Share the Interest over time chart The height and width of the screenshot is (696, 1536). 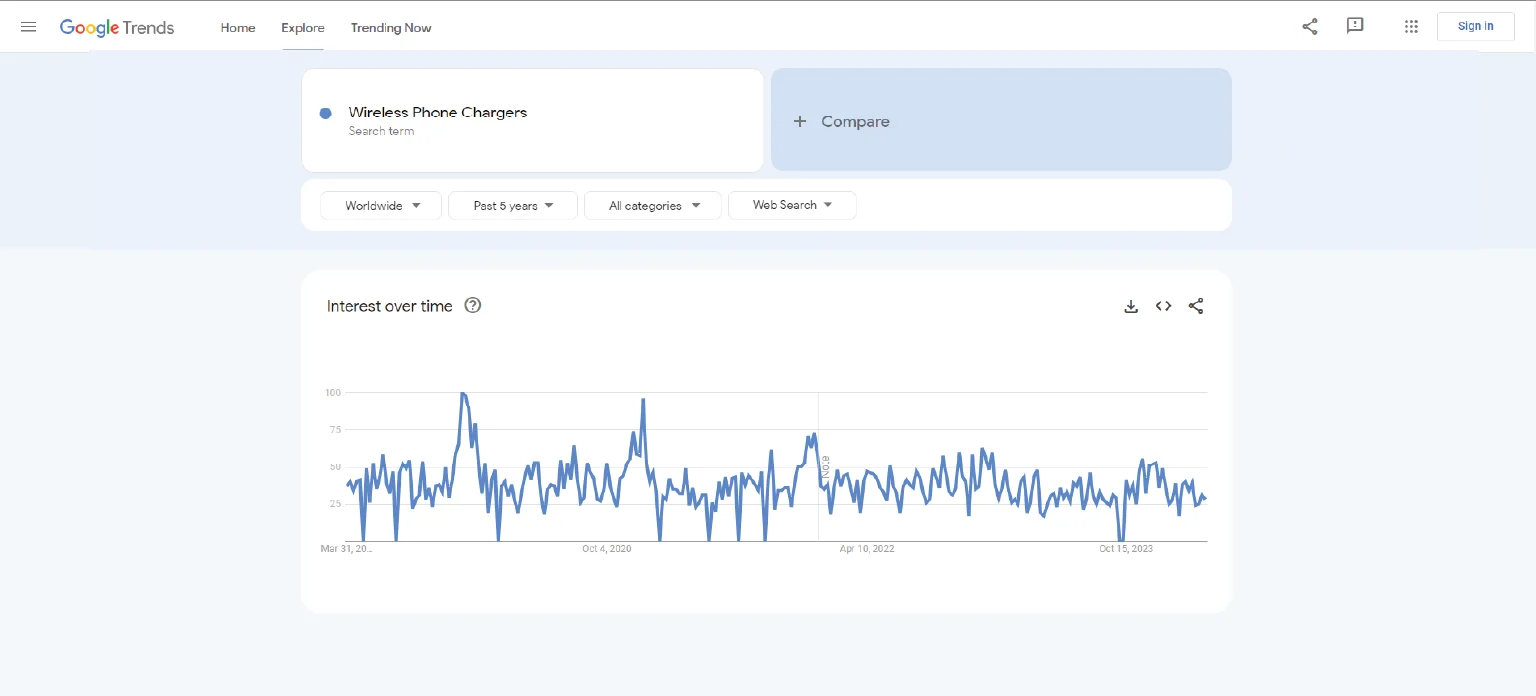1196,306
